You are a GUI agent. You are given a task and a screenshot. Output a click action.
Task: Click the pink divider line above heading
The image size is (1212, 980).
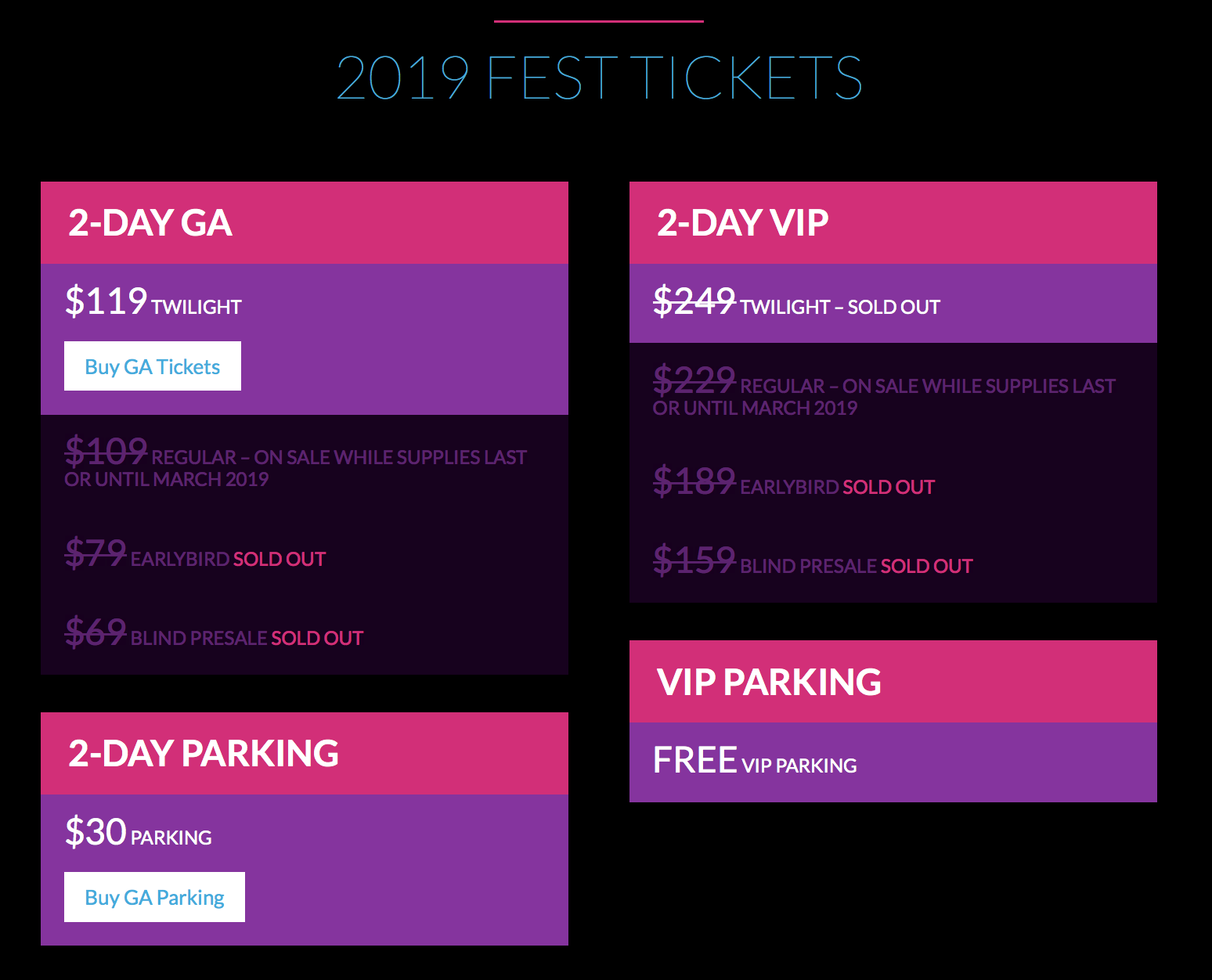coord(599,21)
